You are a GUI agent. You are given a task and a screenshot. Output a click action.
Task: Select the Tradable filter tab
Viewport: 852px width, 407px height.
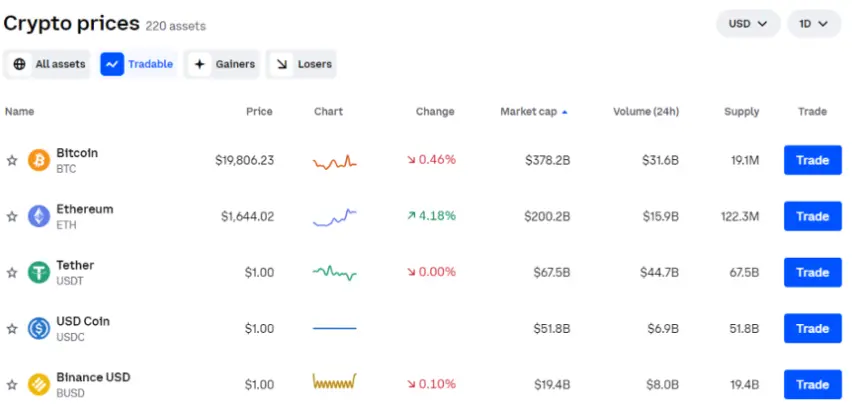click(138, 64)
